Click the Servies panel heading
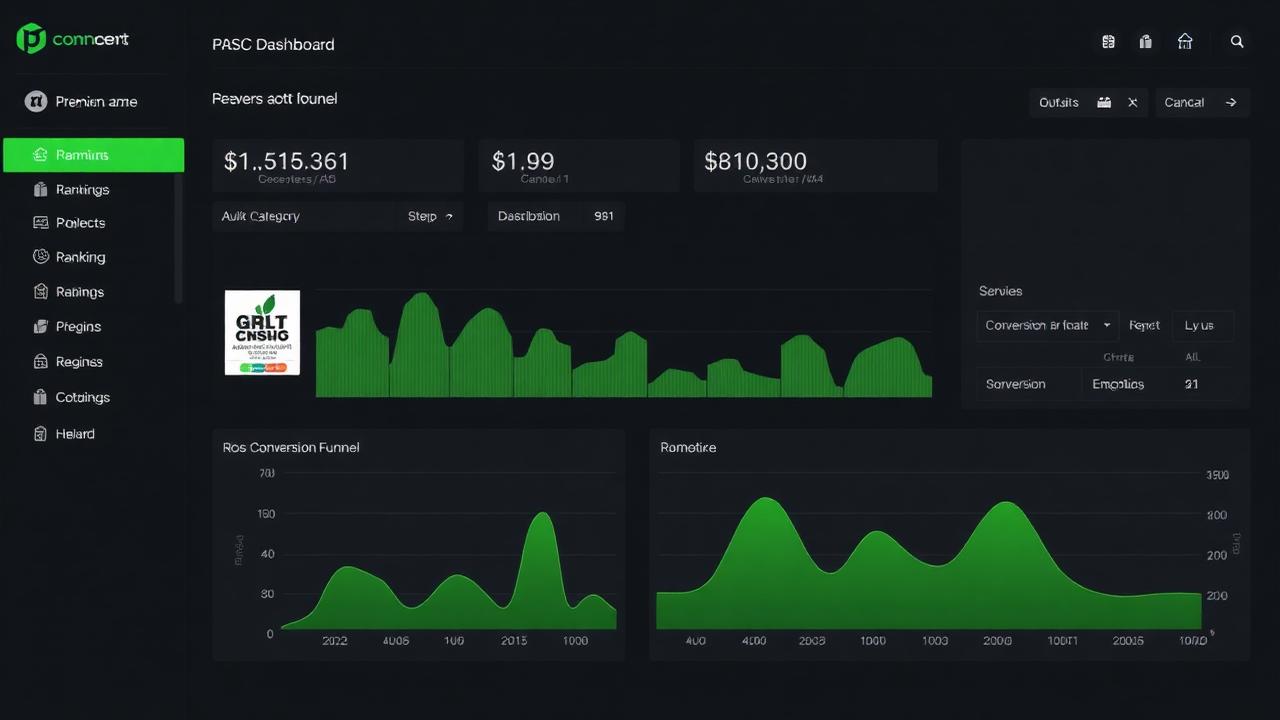 1000,291
